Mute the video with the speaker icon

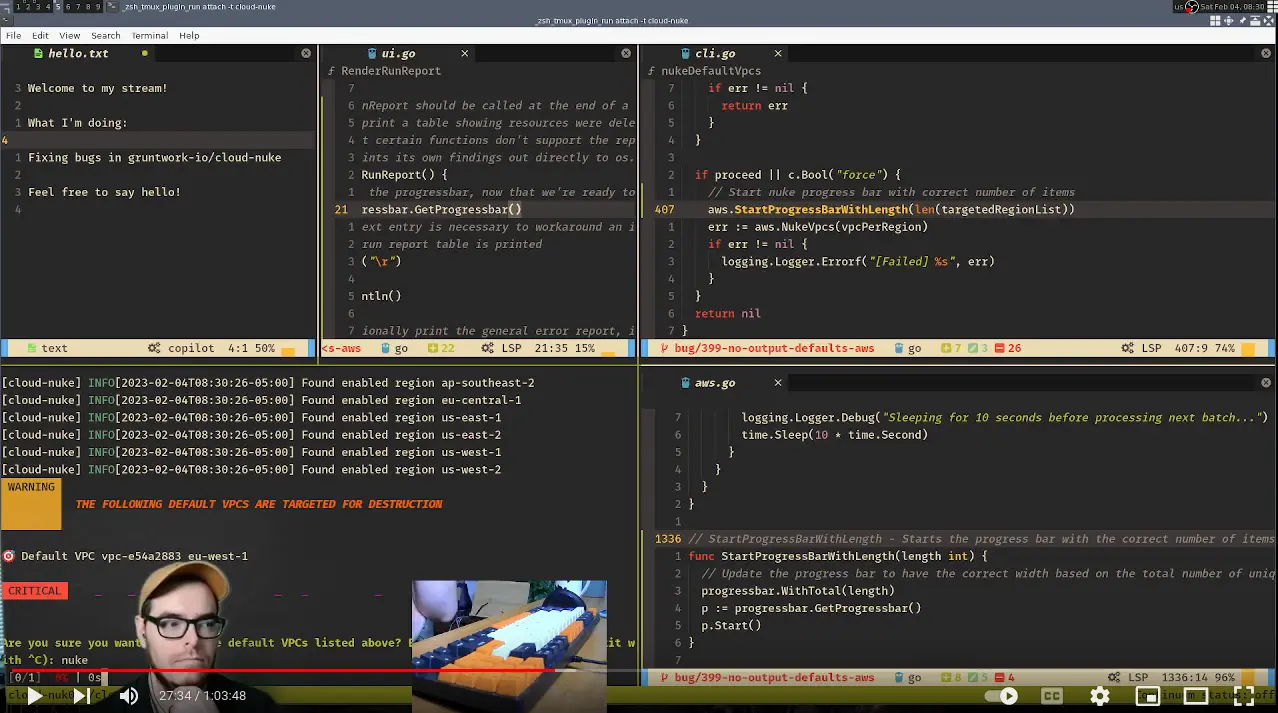pos(128,696)
